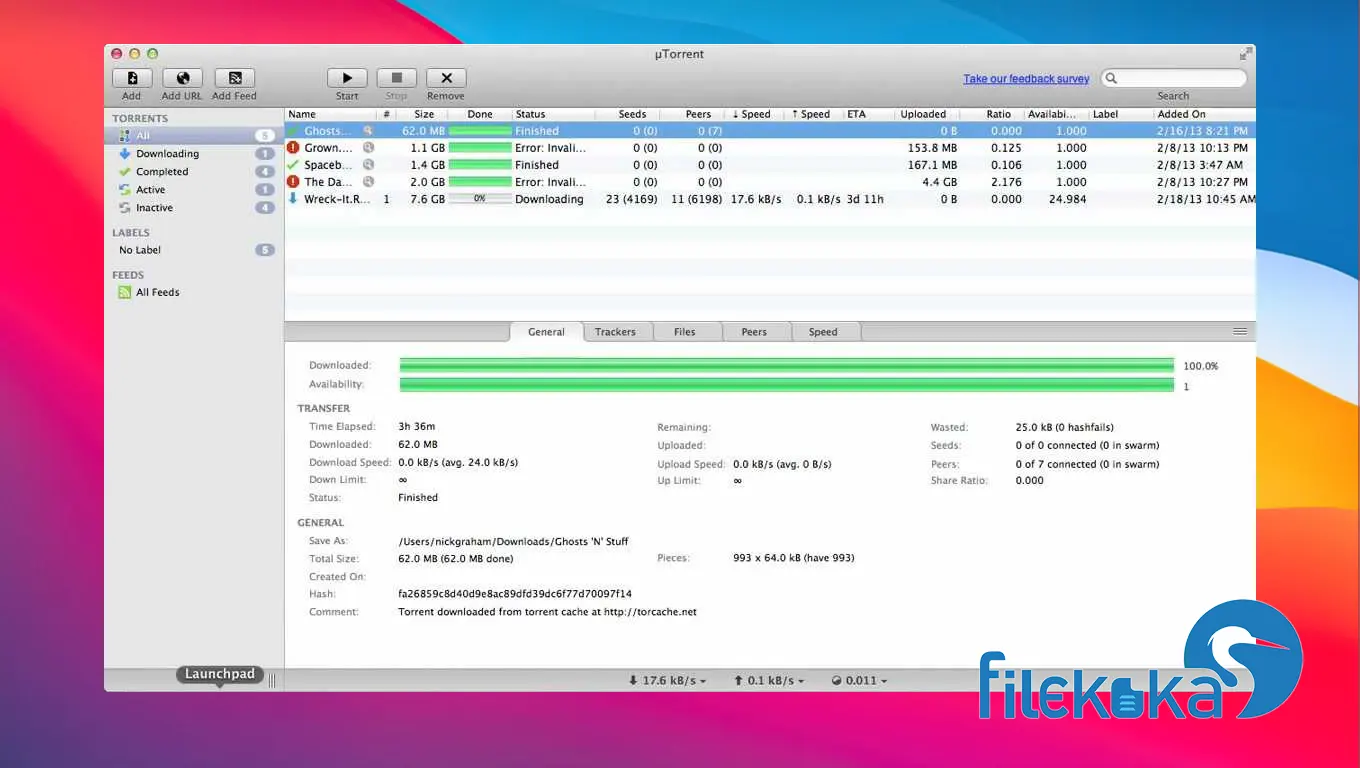1360x768 pixels.
Task: Click the 0% progress bar of Wreck-It torrent
Action: tap(479, 199)
